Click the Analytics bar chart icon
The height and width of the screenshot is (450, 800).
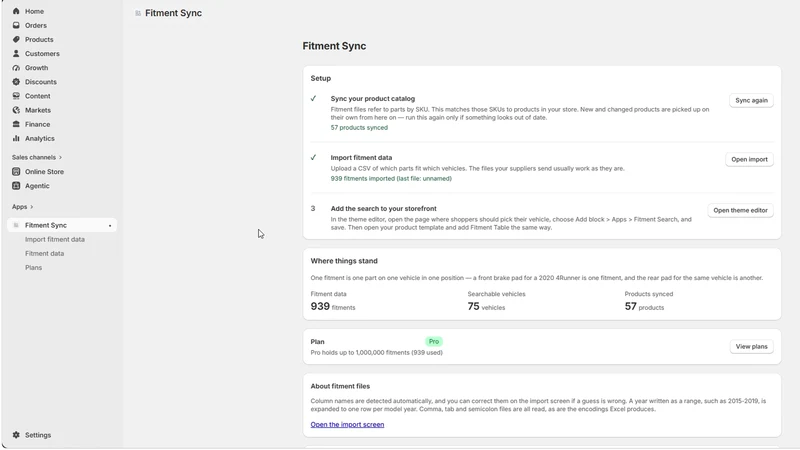(16, 138)
